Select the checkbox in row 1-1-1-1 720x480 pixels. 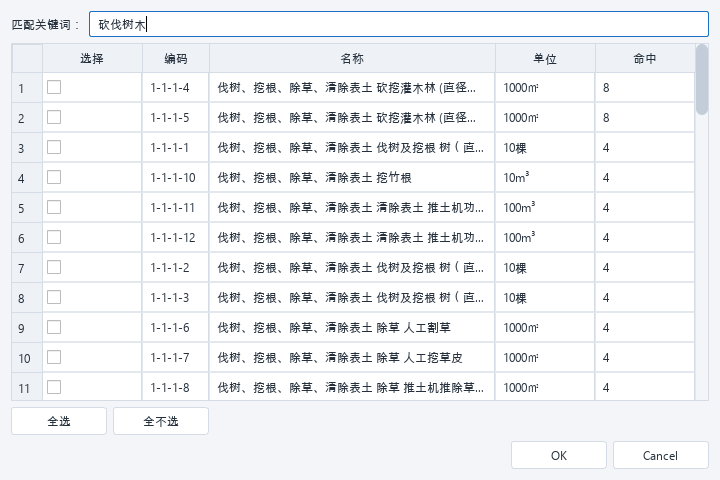click(54, 147)
